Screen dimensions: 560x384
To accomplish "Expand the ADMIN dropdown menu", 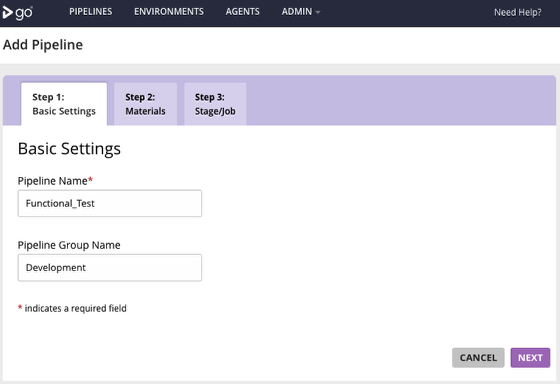I will (x=301, y=12).
